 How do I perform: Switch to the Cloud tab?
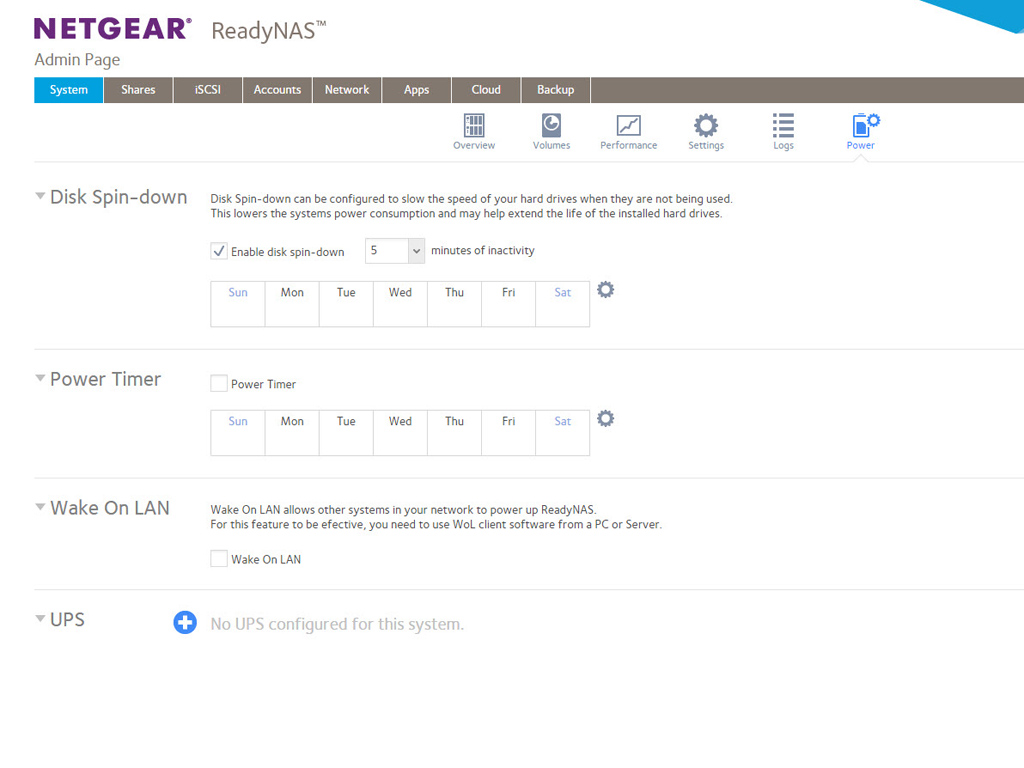[486, 90]
